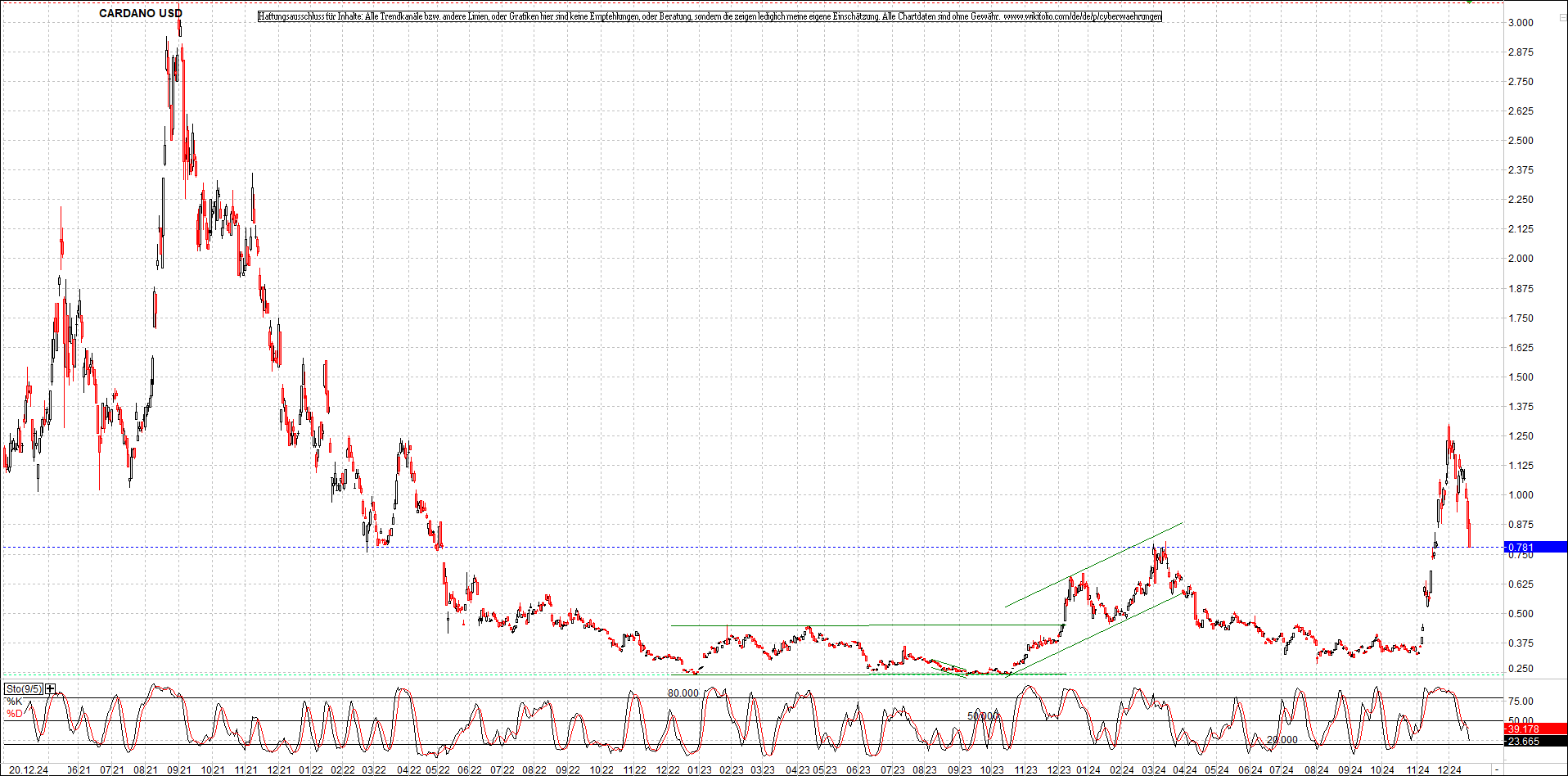Click the '01 24' time axis label
Viewport: 1568px width, 776px height.
(1088, 770)
